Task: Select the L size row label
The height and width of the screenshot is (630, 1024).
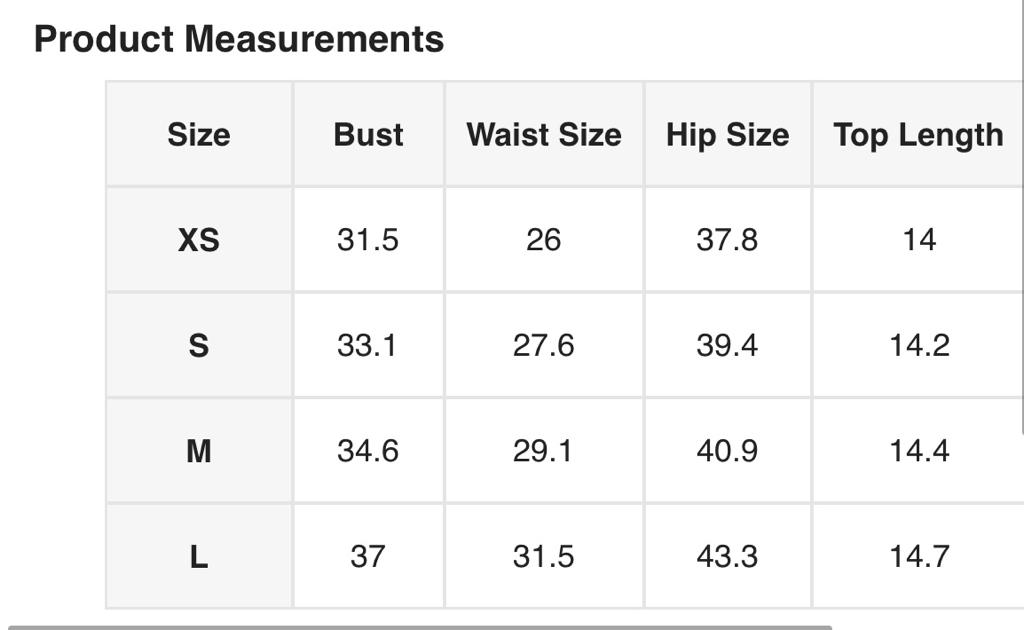Action: 199,556
